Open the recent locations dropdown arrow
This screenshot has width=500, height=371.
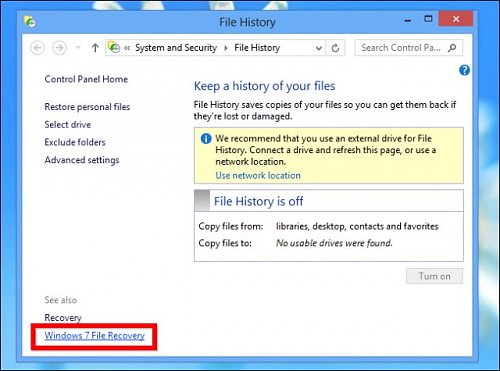click(78, 48)
